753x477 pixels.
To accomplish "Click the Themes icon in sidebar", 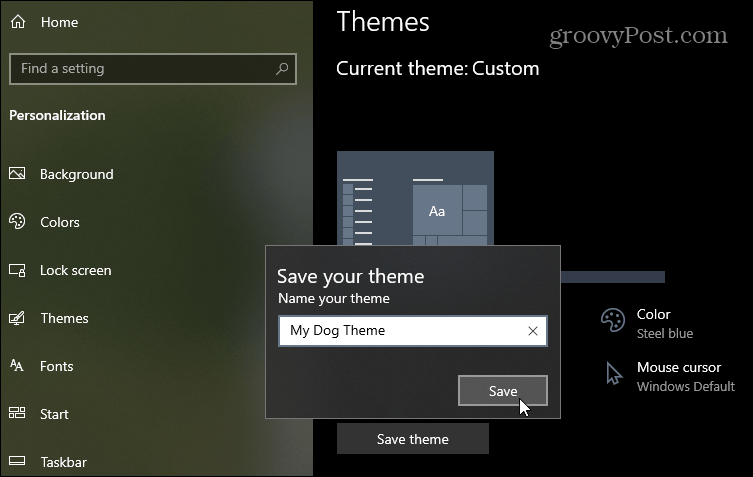I will 17,318.
